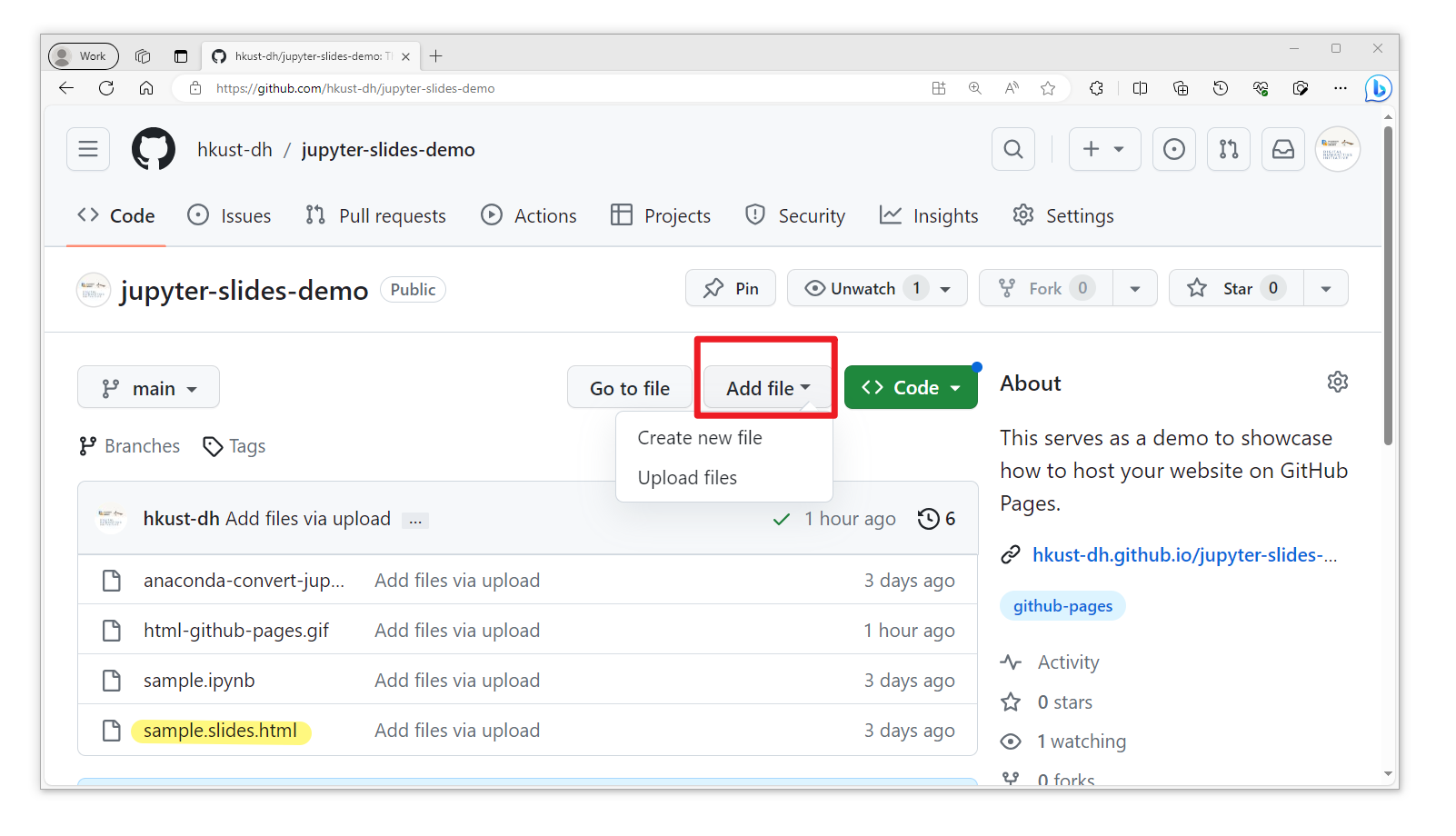The width and height of the screenshot is (1456, 836).
Task: Star the jupyter-slides-demo repository
Action: [x=1234, y=288]
